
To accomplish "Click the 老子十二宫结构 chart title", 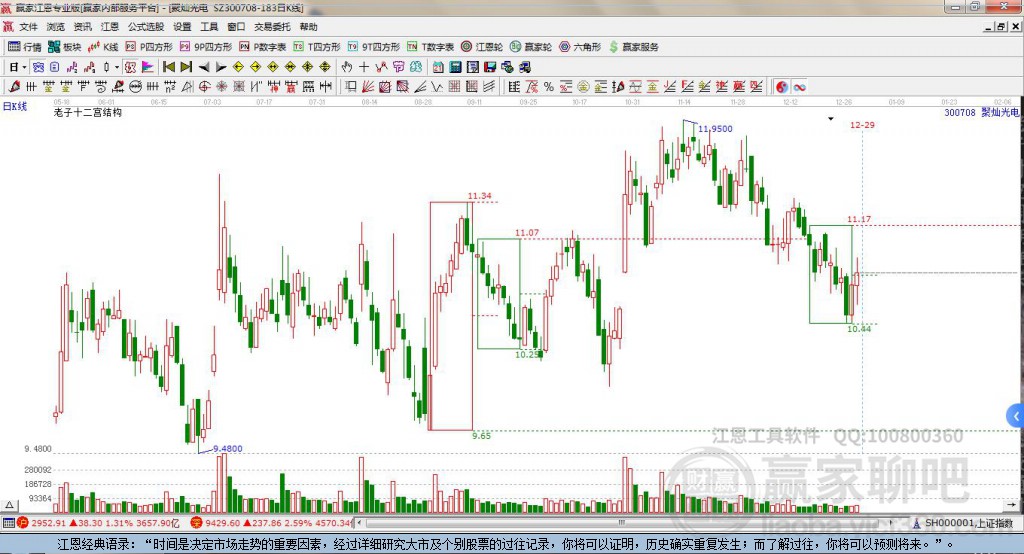I will pos(88,112).
